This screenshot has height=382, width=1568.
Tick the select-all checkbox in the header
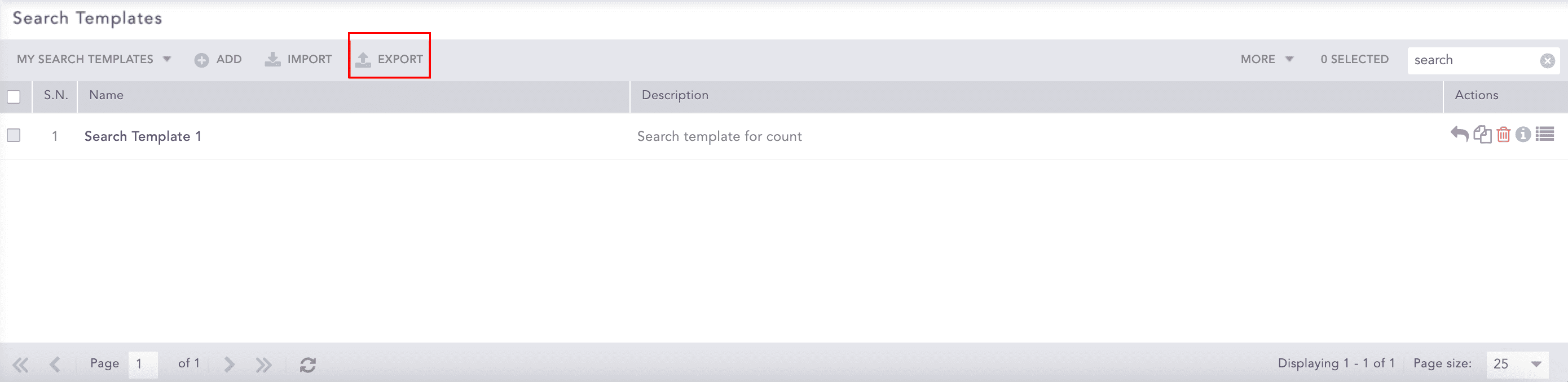pyautogui.click(x=14, y=97)
